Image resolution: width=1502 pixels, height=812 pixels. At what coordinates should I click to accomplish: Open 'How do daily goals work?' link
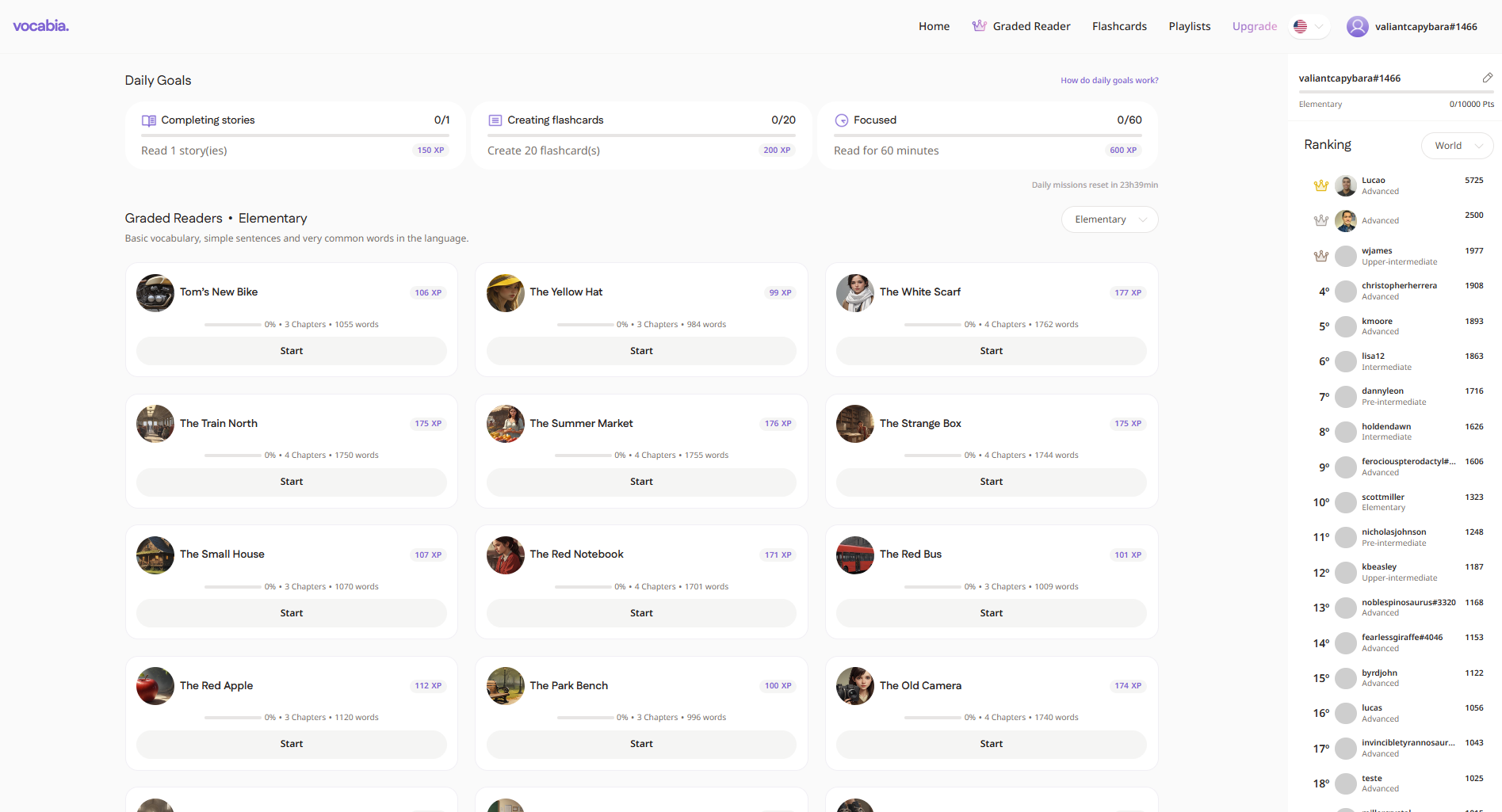point(1109,81)
